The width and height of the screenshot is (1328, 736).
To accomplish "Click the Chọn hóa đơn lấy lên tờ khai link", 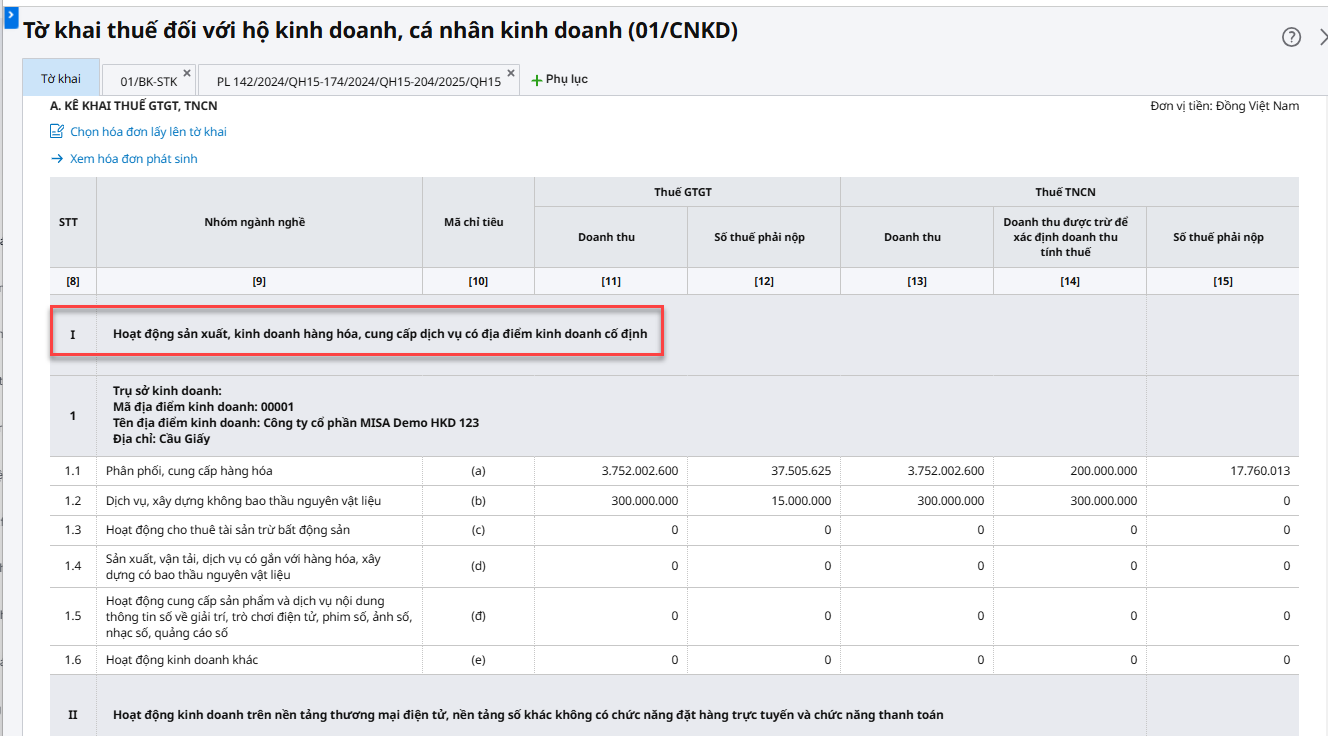I will pyautogui.click(x=148, y=132).
